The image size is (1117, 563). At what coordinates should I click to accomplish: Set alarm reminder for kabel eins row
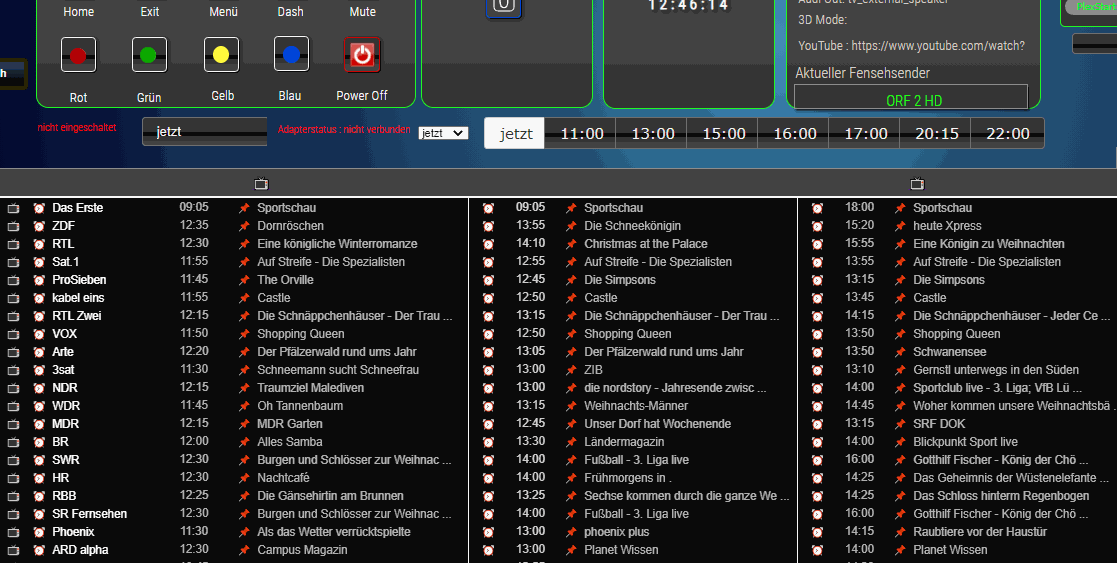[39, 298]
